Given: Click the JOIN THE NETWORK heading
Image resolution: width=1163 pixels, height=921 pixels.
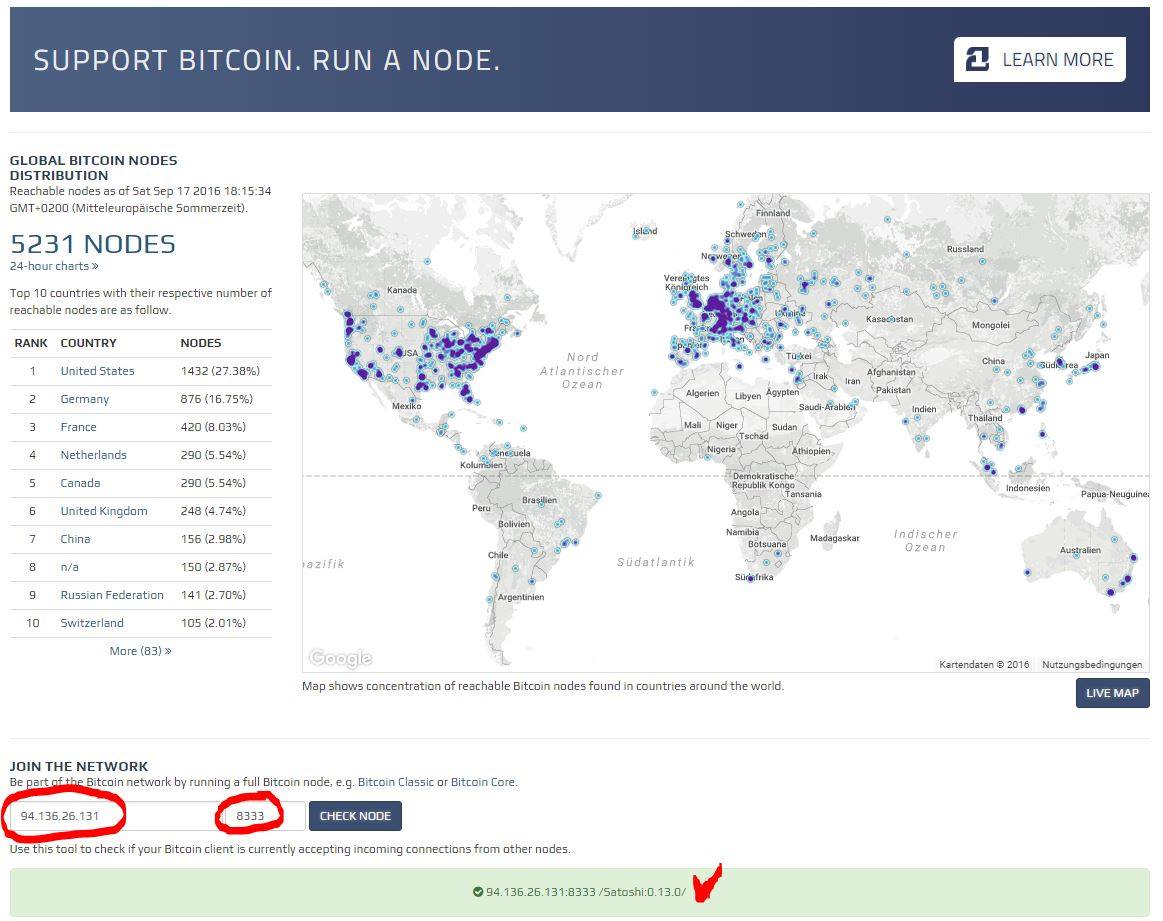Looking at the screenshot, I should (79, 766).
